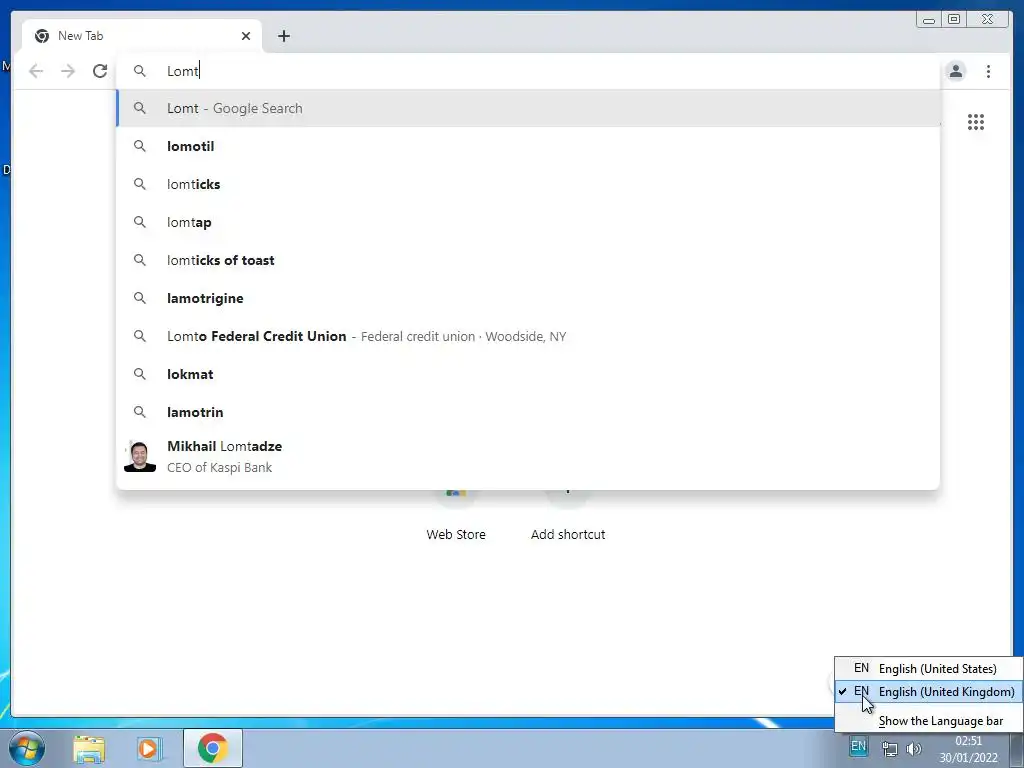The width and height of the screenshot is (1024, 768).
Task: Click the browser back arrow
Action: (x=36, y=71)
